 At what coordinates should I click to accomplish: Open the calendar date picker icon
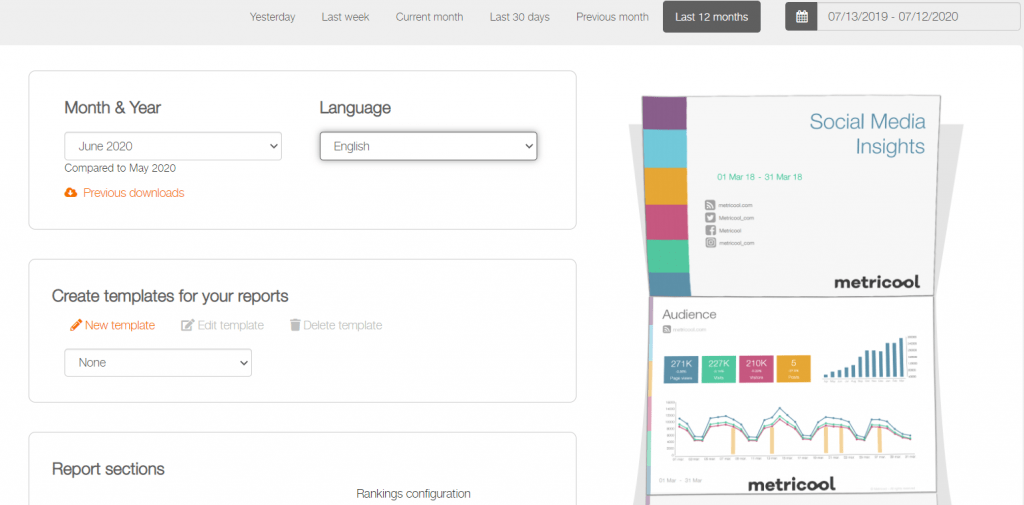(801, 17)
